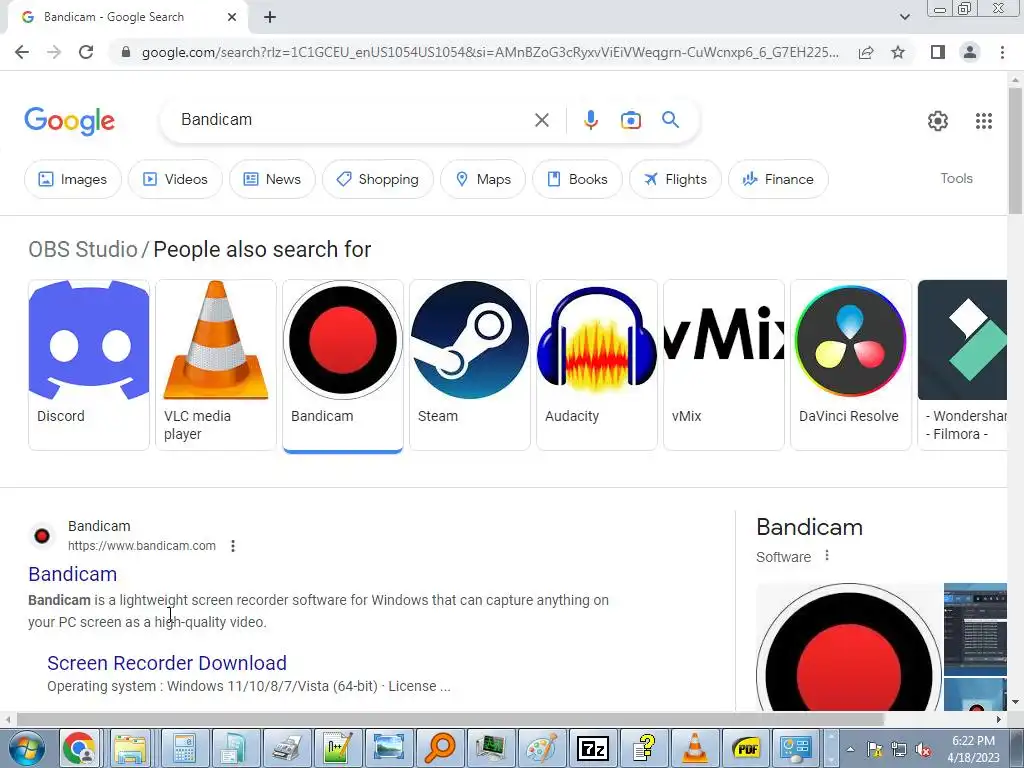Image resolution: width=1024 pixels, height=768 pixels.
Task: Clear the search query text
Action: 541,120
